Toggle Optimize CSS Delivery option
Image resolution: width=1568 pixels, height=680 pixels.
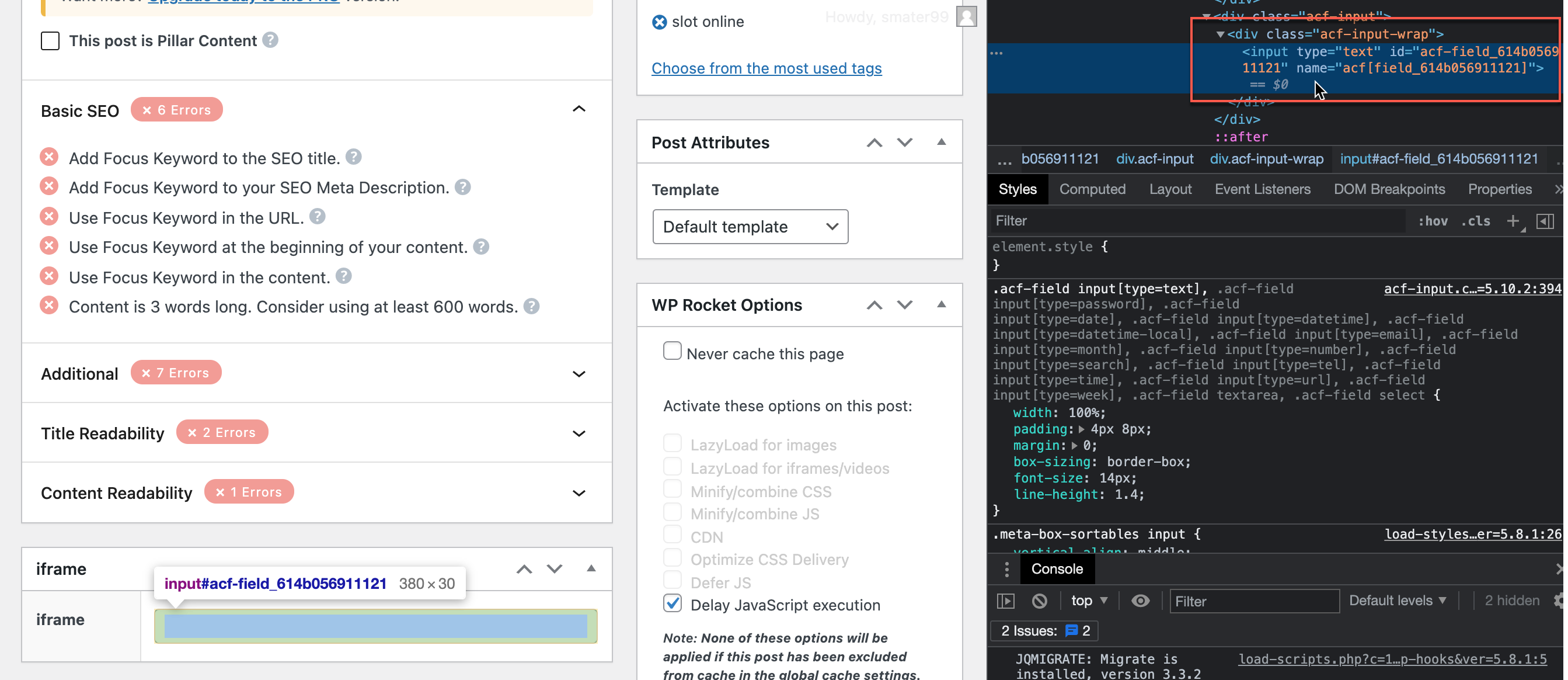[672, 557]
